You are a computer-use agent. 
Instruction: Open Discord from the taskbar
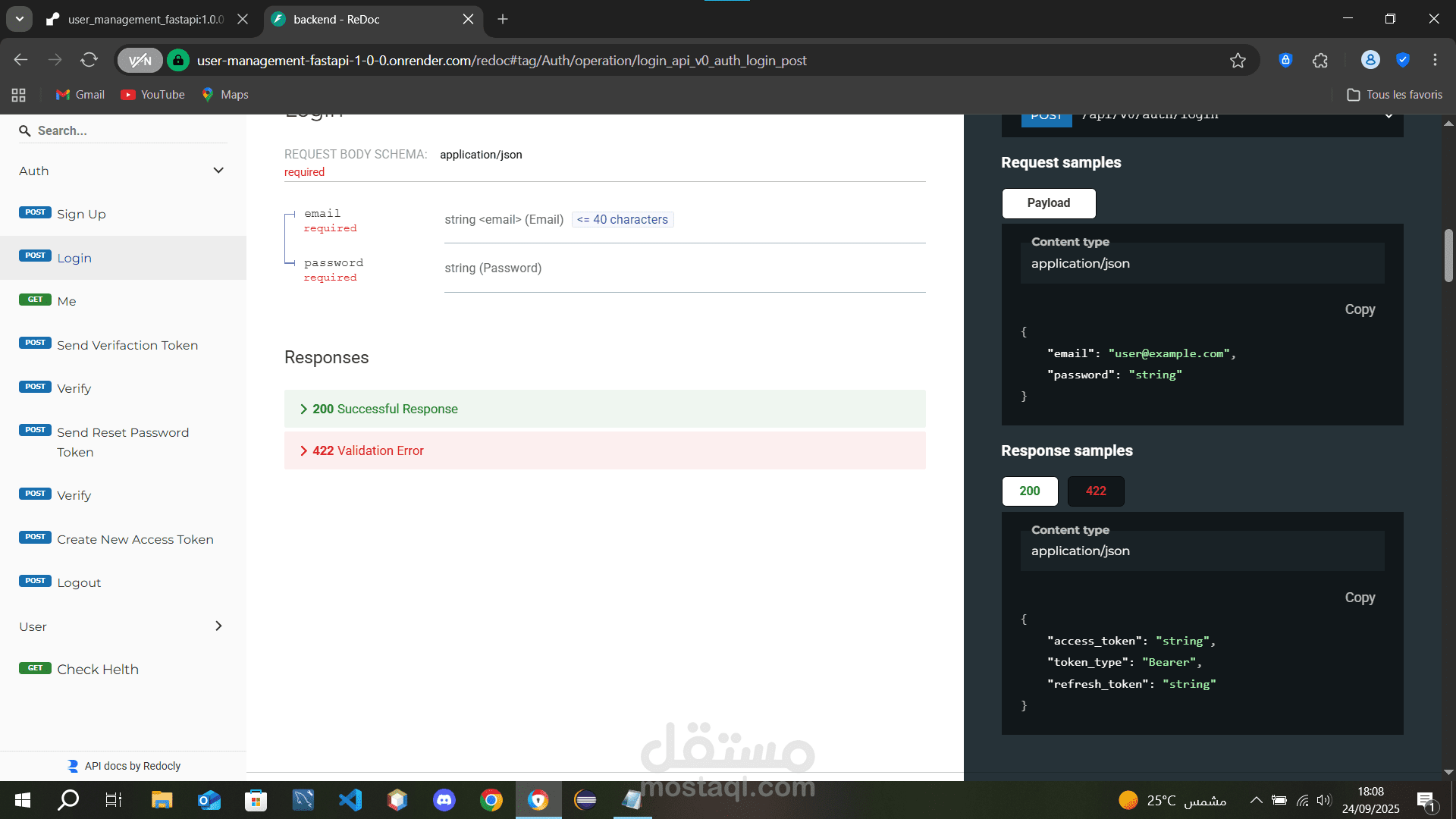click(444, 799)
